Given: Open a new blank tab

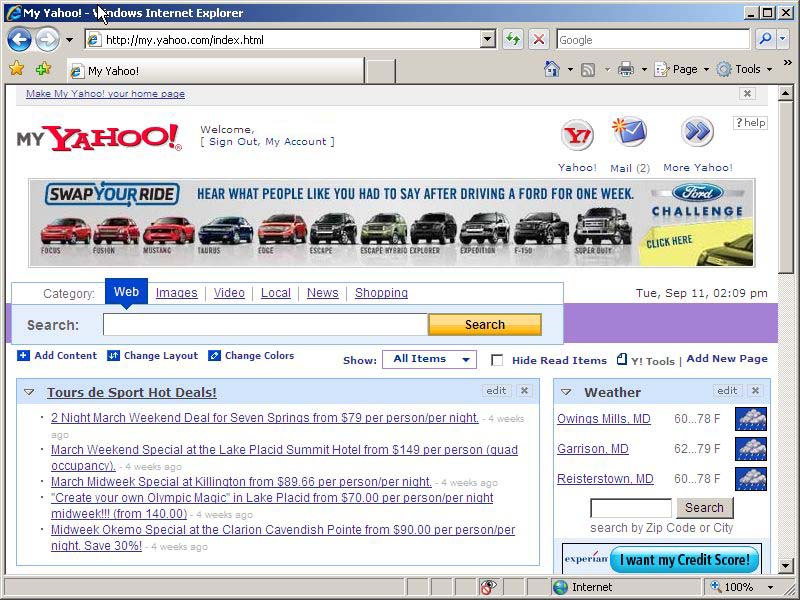Looking at the screenshot, I should (381, 70).
